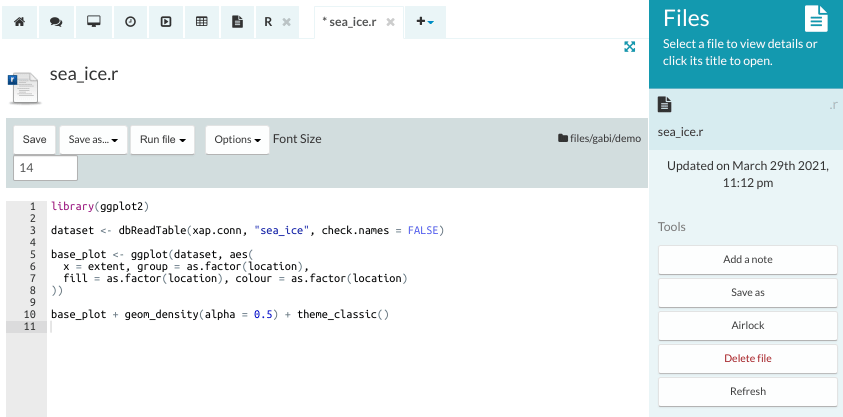
Task: Click the play button tab icon
Action: pyautogui.click(x=166, y=21)
